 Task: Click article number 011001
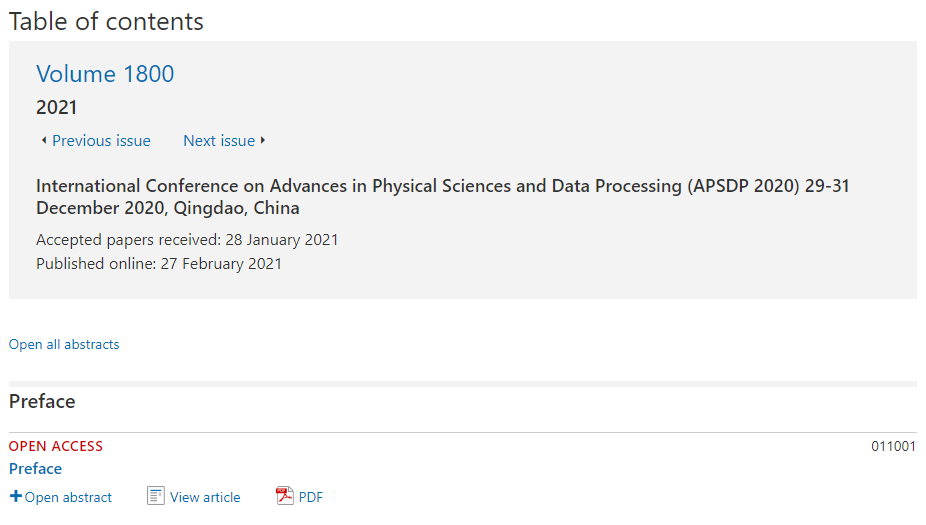click(894, 446)
